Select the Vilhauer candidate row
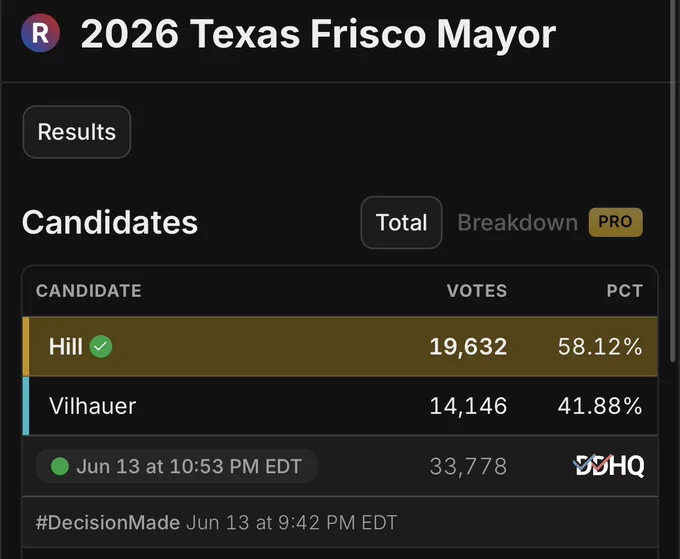Viewport: 680px width, 559px height. pyautogui.click(x=340, y=406)
